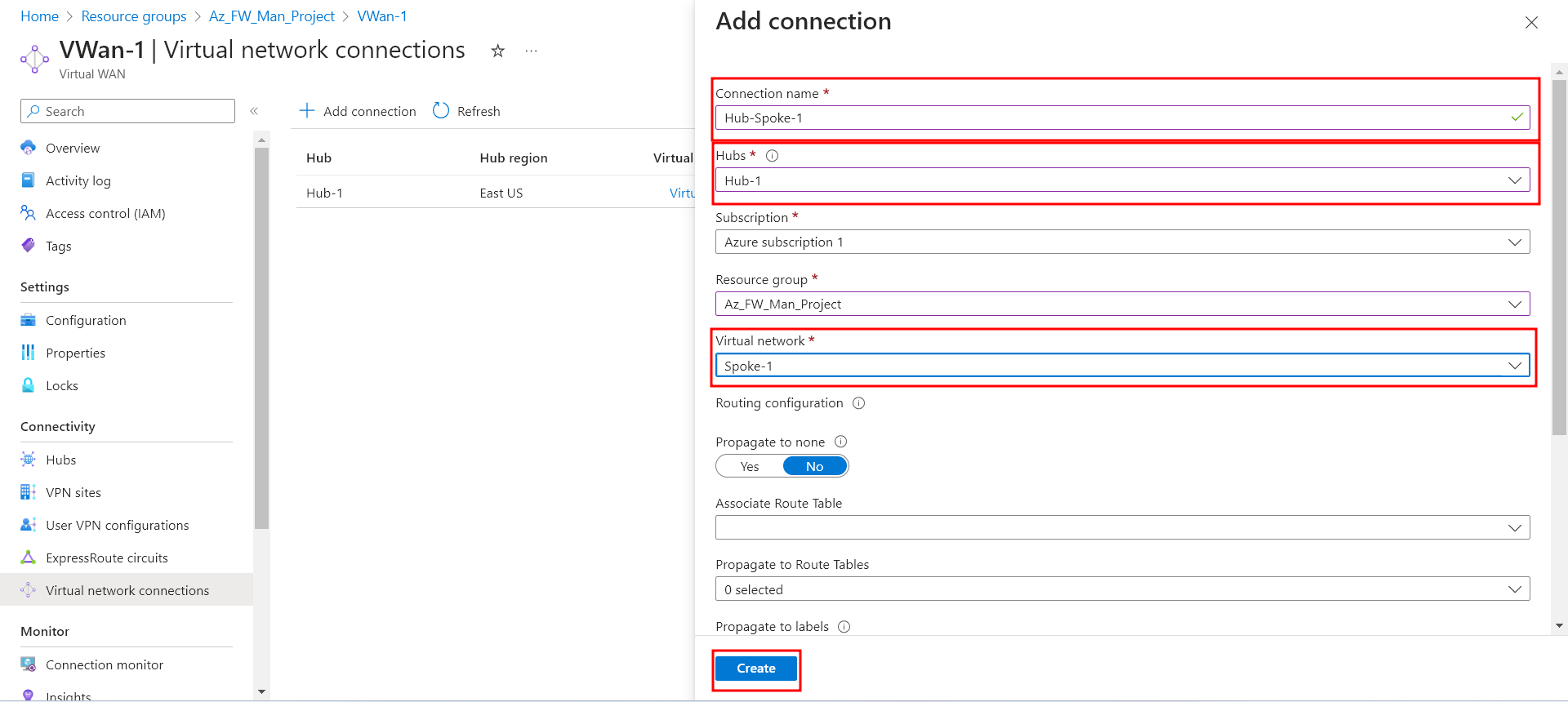Set Propagate to none to Yes
Viewport: 1568px width, 702px height.
750,466
